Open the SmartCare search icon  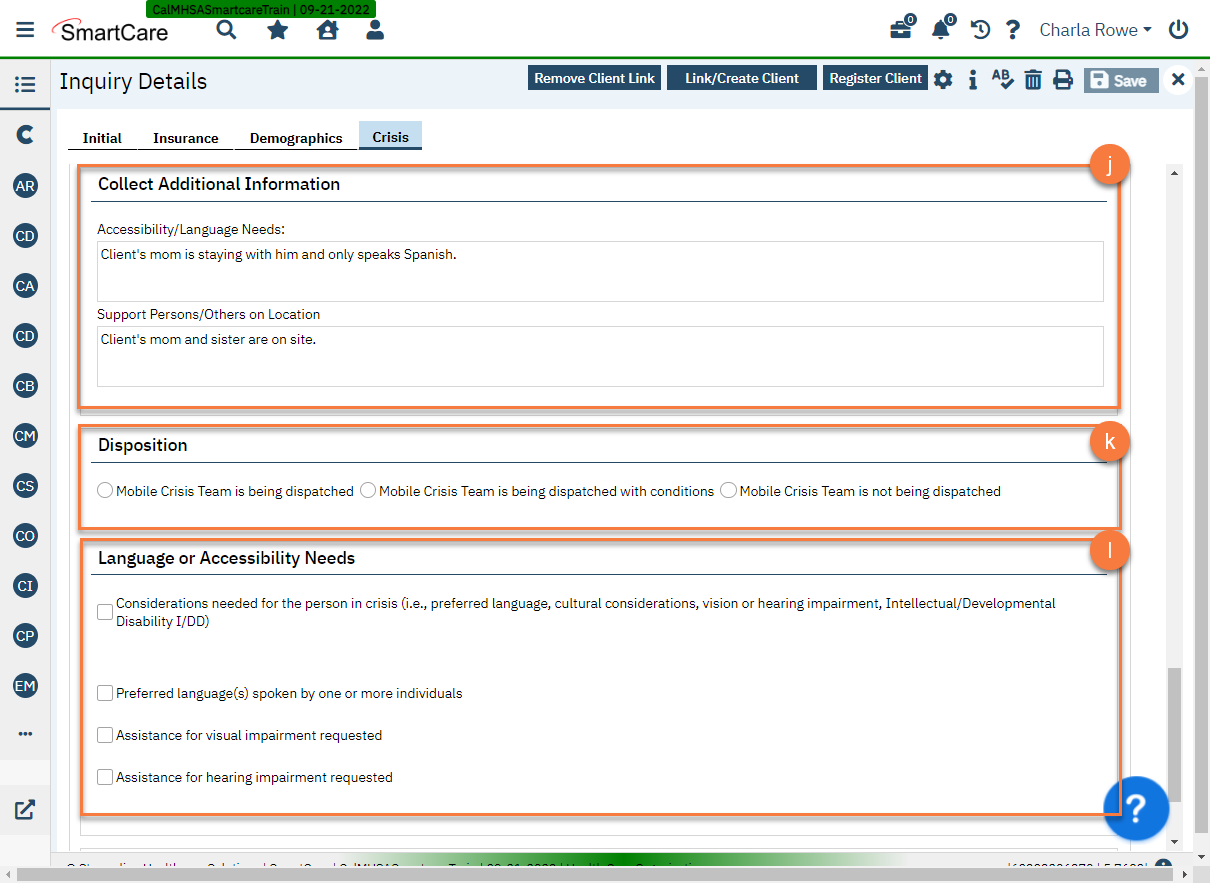point(226,29)
